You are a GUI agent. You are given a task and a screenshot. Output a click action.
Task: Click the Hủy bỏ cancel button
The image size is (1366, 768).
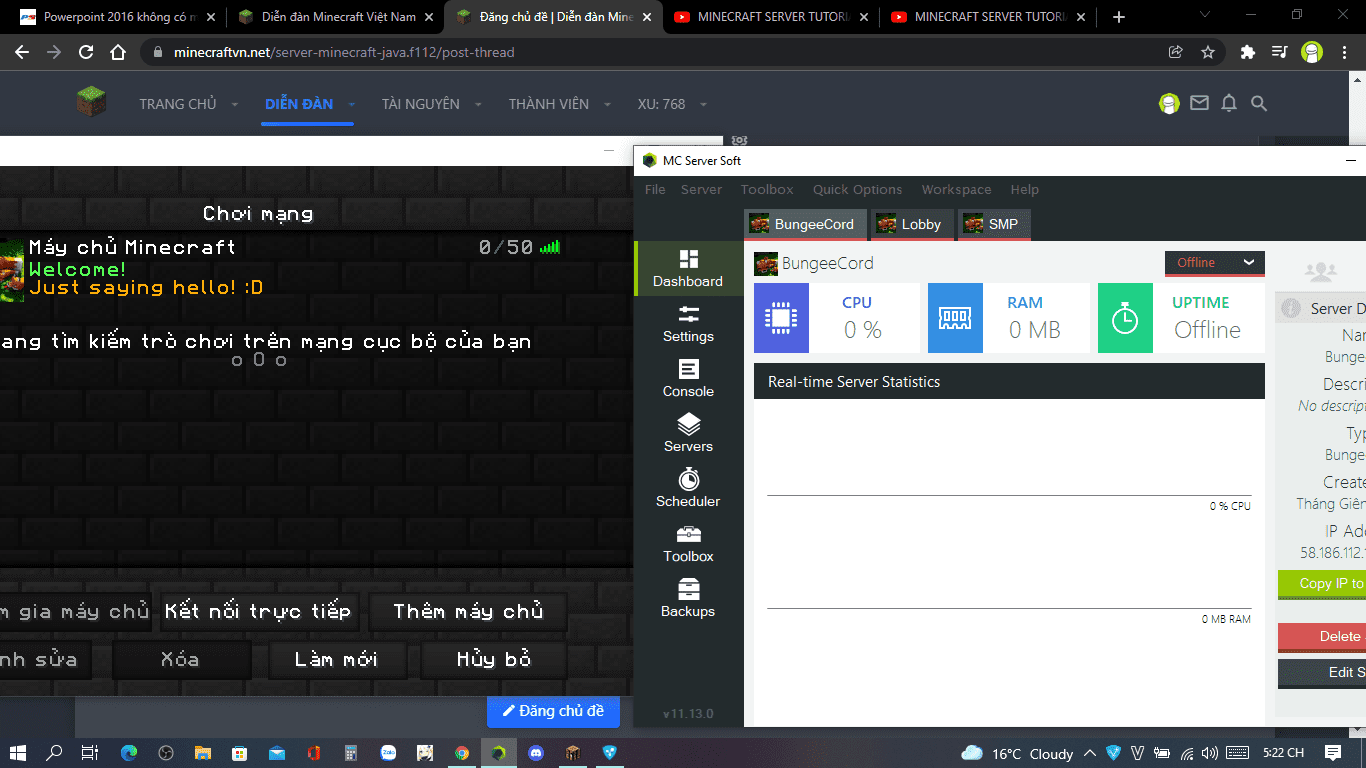point(494,659)
